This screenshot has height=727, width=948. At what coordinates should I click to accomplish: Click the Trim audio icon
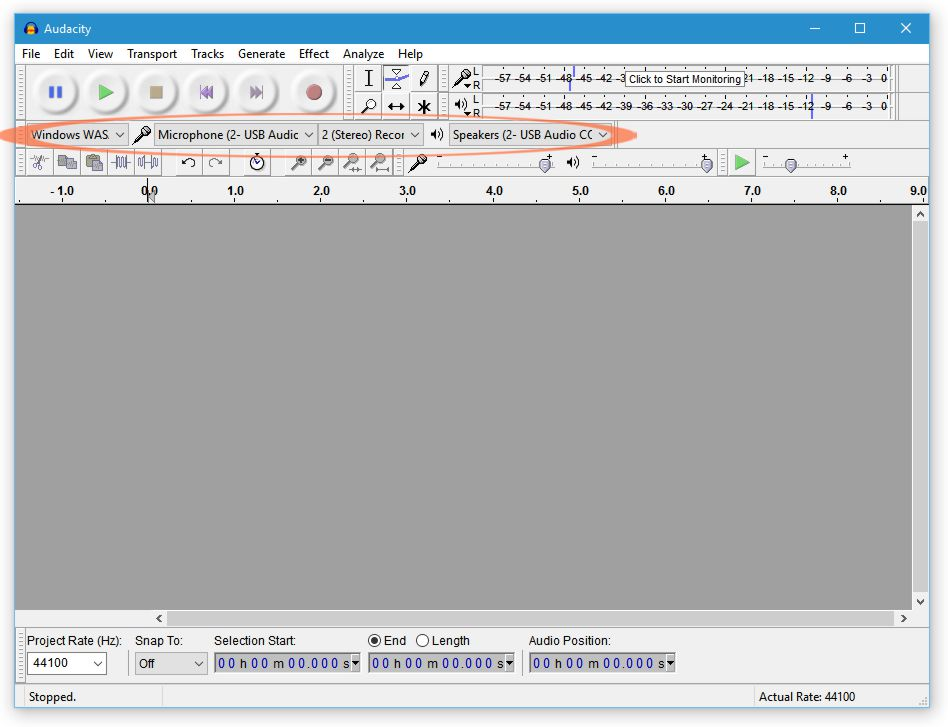121,163
